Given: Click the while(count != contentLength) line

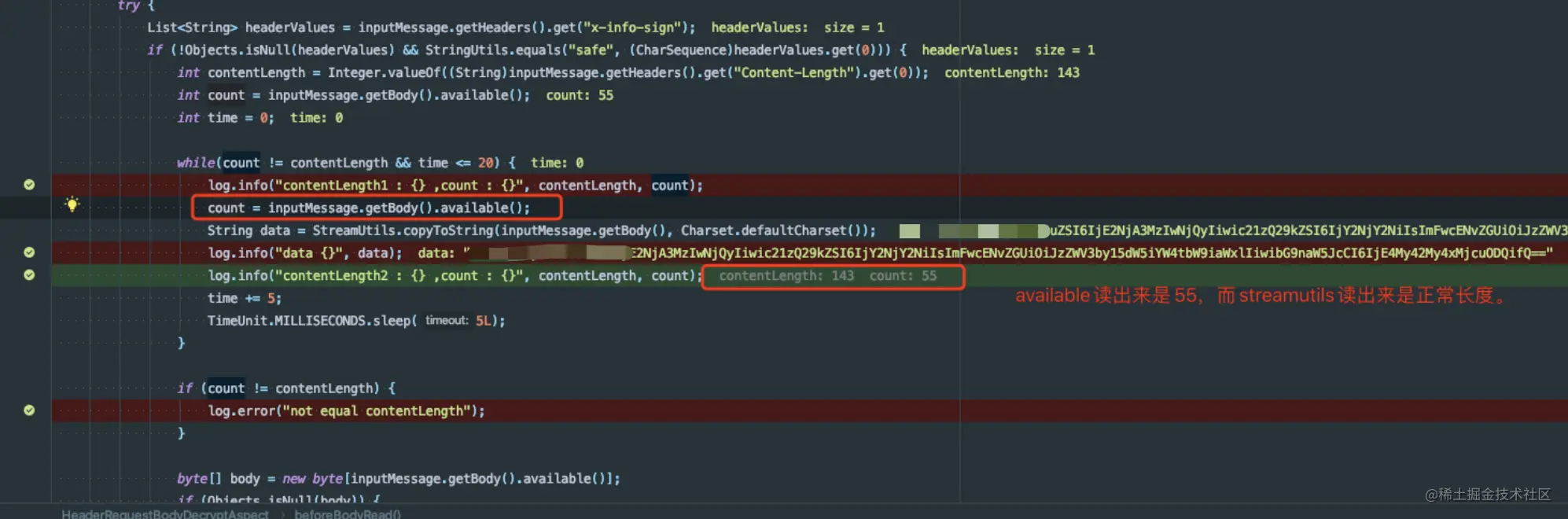Looking at the screenshot, I should click(346, 163).
